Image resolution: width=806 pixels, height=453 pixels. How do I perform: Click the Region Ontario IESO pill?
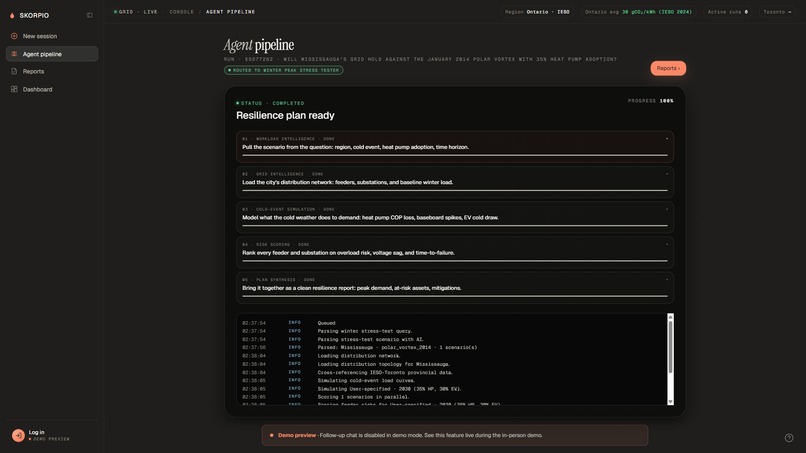537,12
